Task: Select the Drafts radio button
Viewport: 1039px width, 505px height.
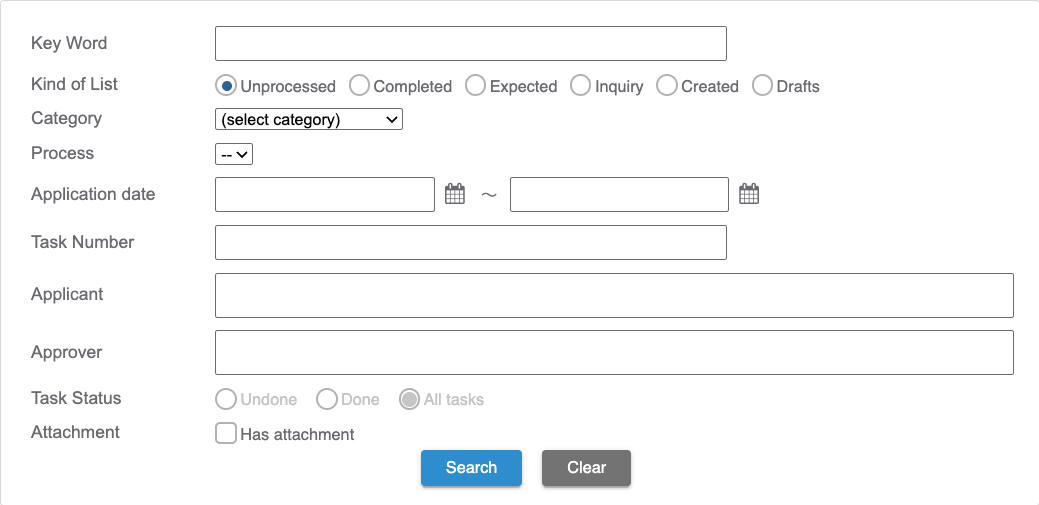Action: [x=762, y=85]
